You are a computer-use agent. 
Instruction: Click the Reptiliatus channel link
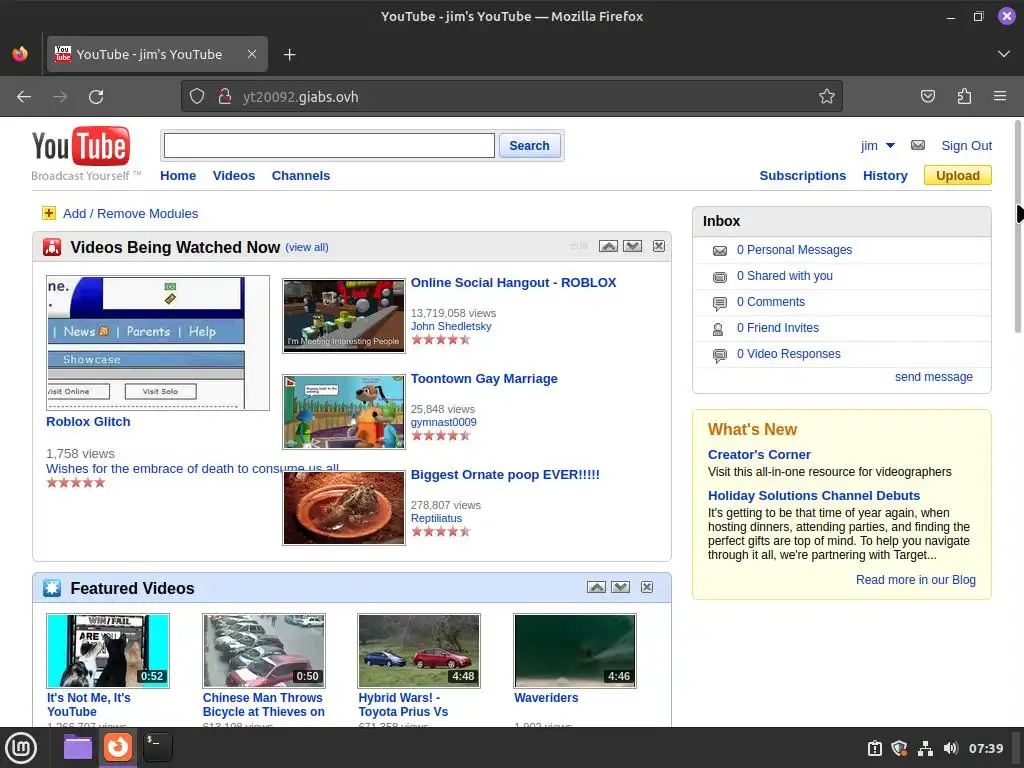pyautogui.click(x=436, y=519)
